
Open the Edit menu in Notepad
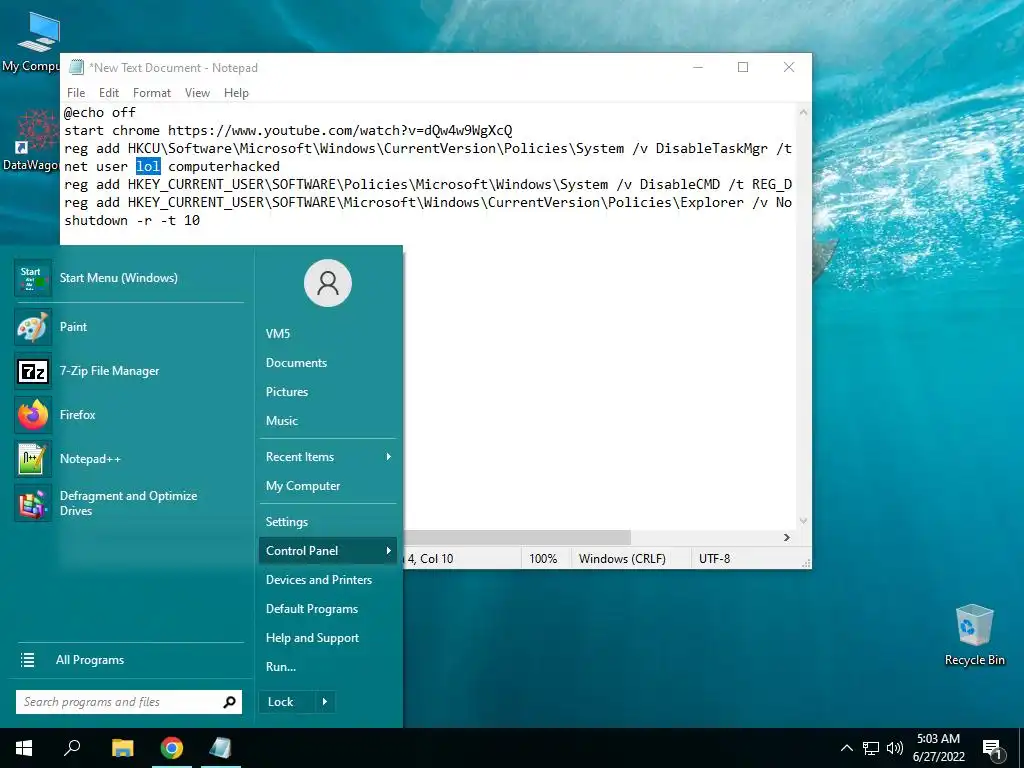point(109,93)
